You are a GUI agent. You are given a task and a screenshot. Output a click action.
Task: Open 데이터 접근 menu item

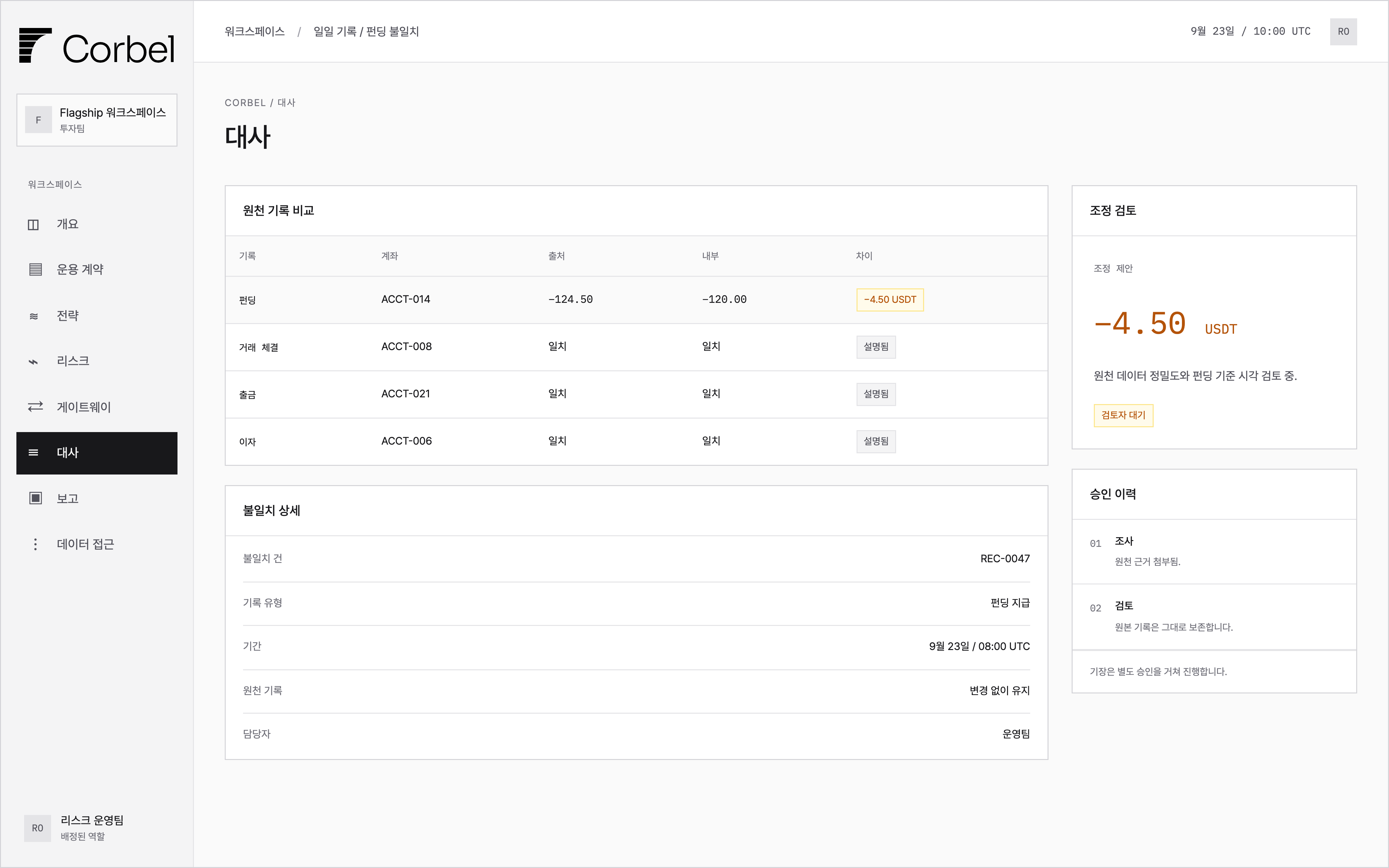click(97, 544)
